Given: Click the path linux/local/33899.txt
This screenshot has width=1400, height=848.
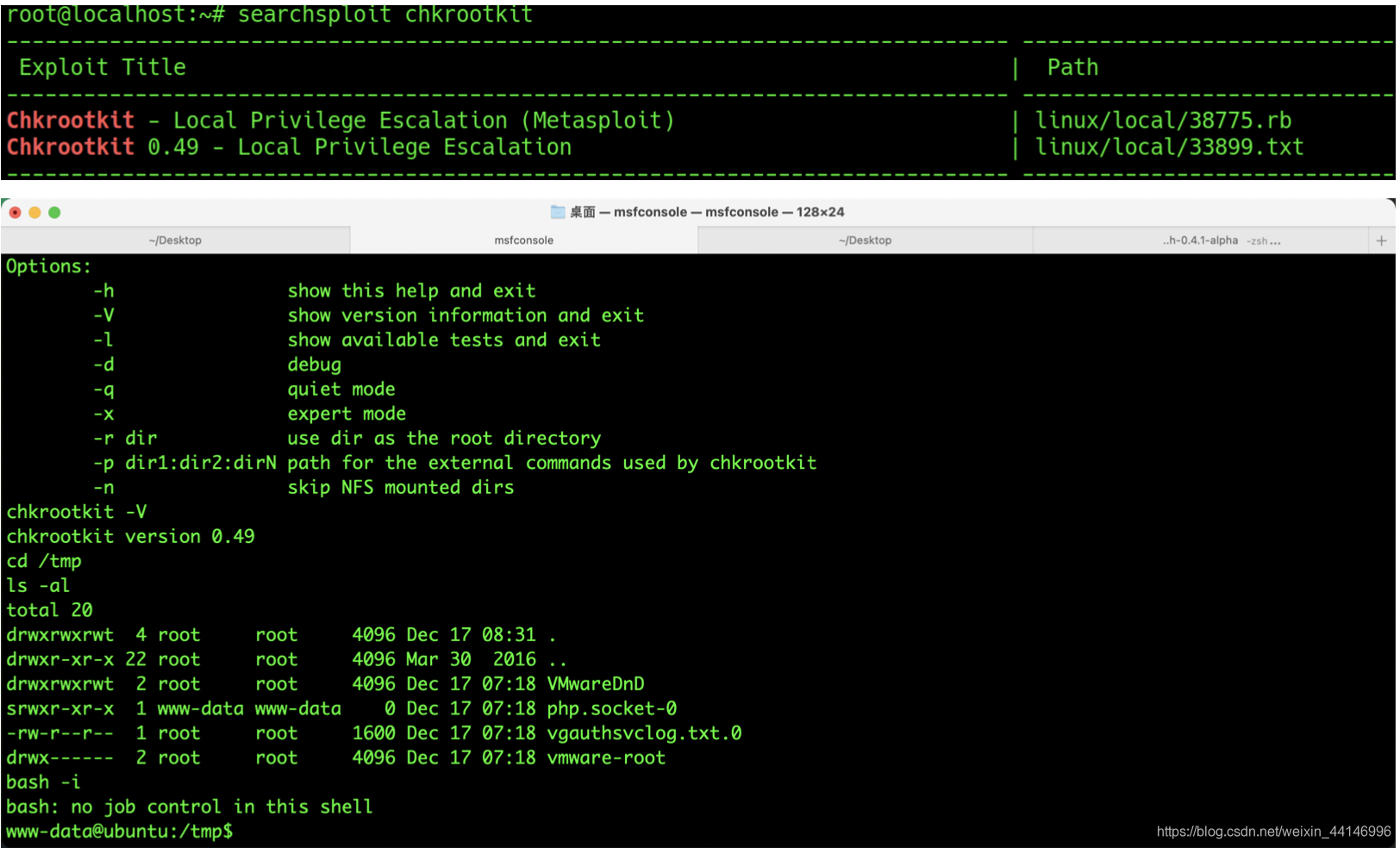Looking at the screenshot, I should 1169,147.
